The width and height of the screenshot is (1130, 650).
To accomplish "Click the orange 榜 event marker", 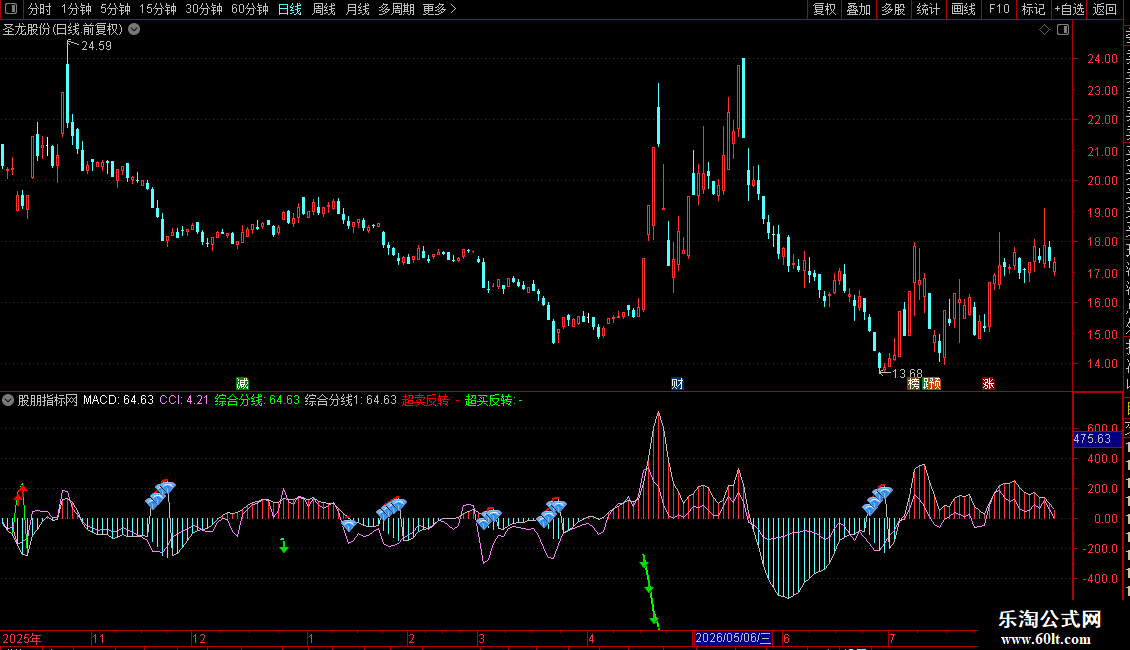I will pyautogui.click(x=914, y=383).
